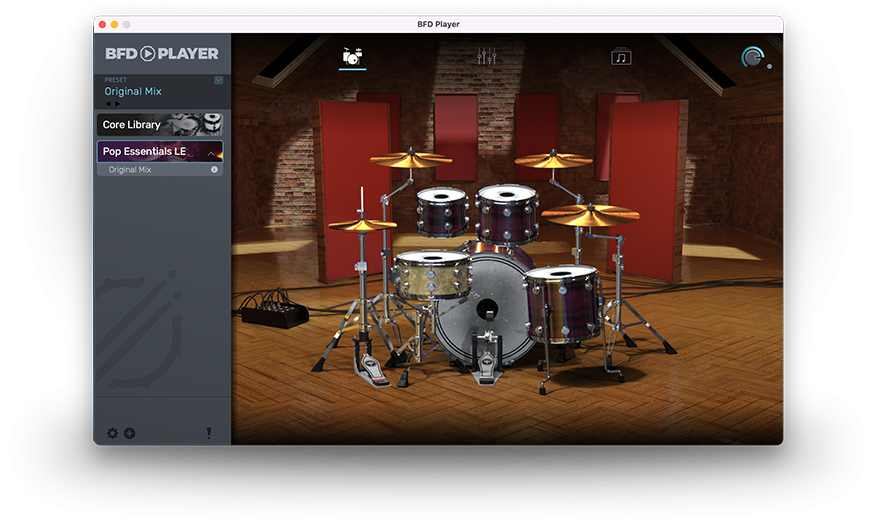Choose Original Mix under Pop Essentials LE
The width and height of the screenshot is (876, 524).
160,169
